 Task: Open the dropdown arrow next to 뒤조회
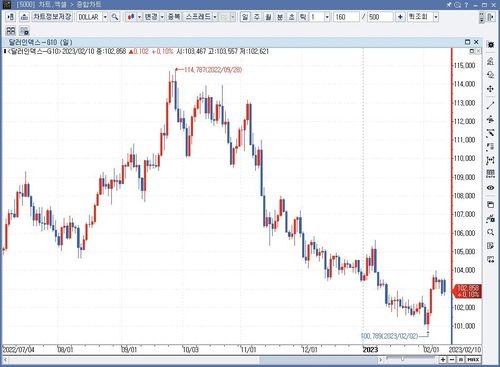point(436,17)
